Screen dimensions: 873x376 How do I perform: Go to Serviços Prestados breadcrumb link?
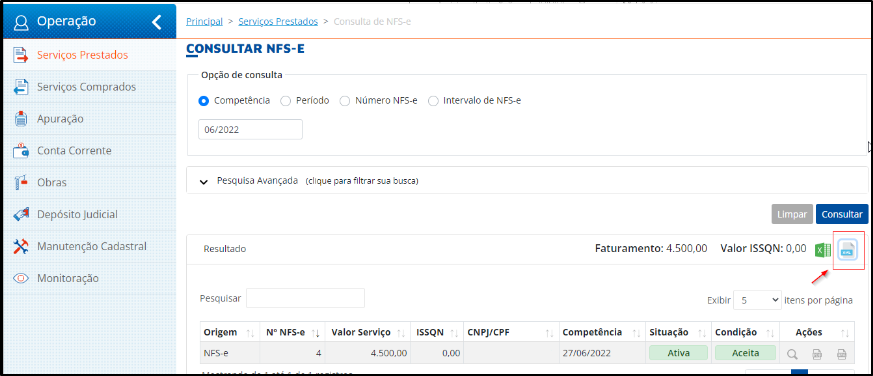click(278, 22)
